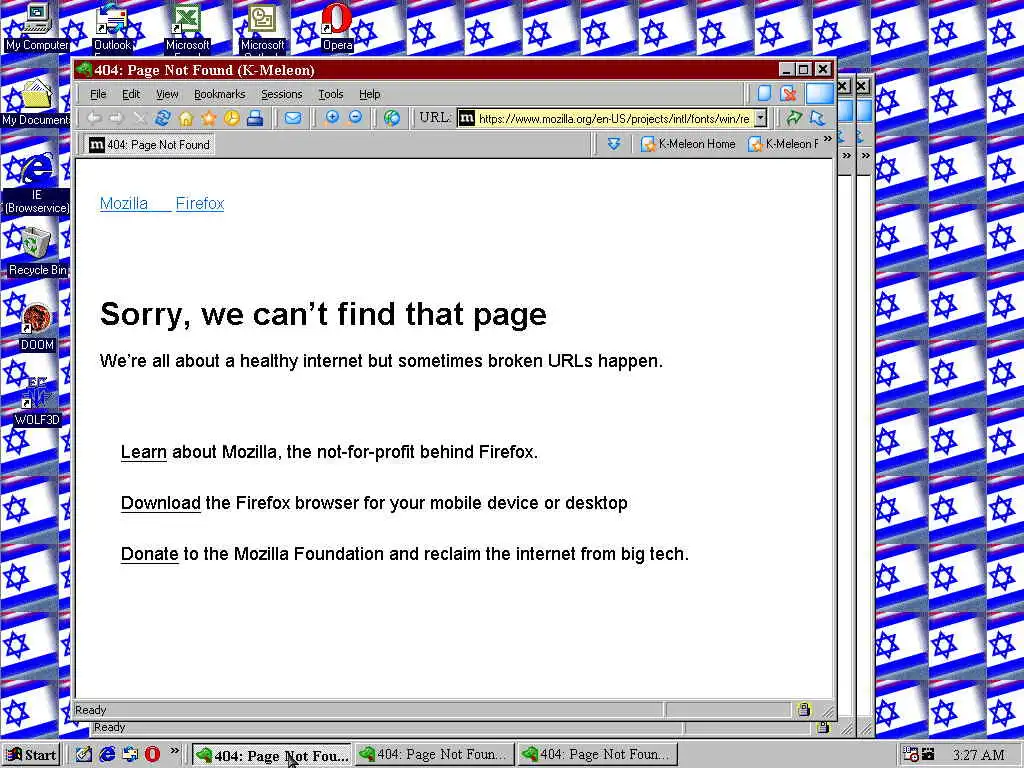
Task: Print the page with the printer icon
Action: coord(255,118)
